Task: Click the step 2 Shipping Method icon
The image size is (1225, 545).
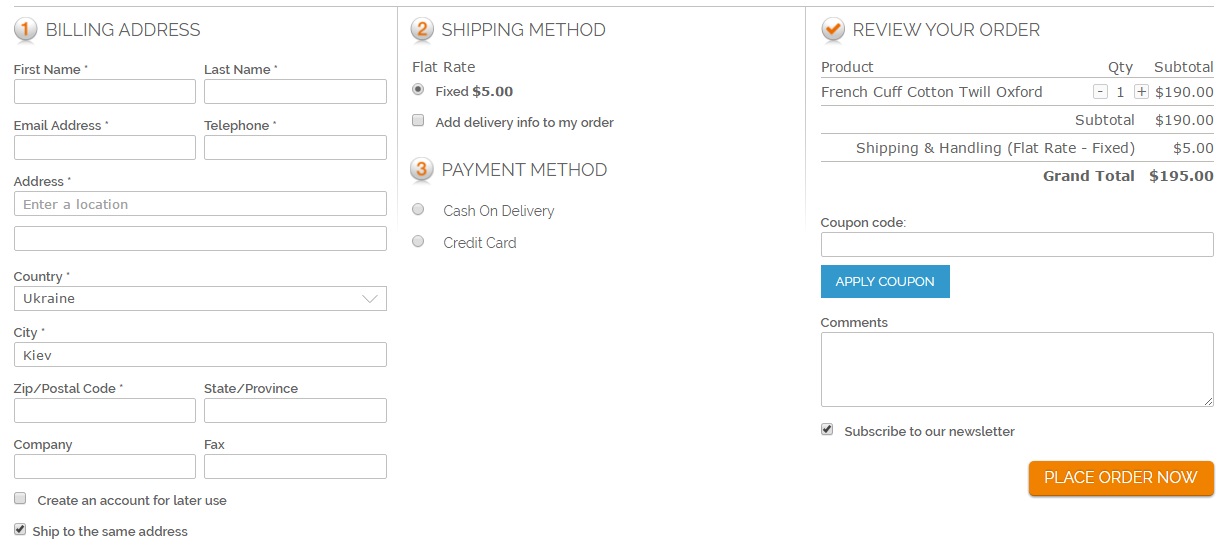Action: point(422,30)
